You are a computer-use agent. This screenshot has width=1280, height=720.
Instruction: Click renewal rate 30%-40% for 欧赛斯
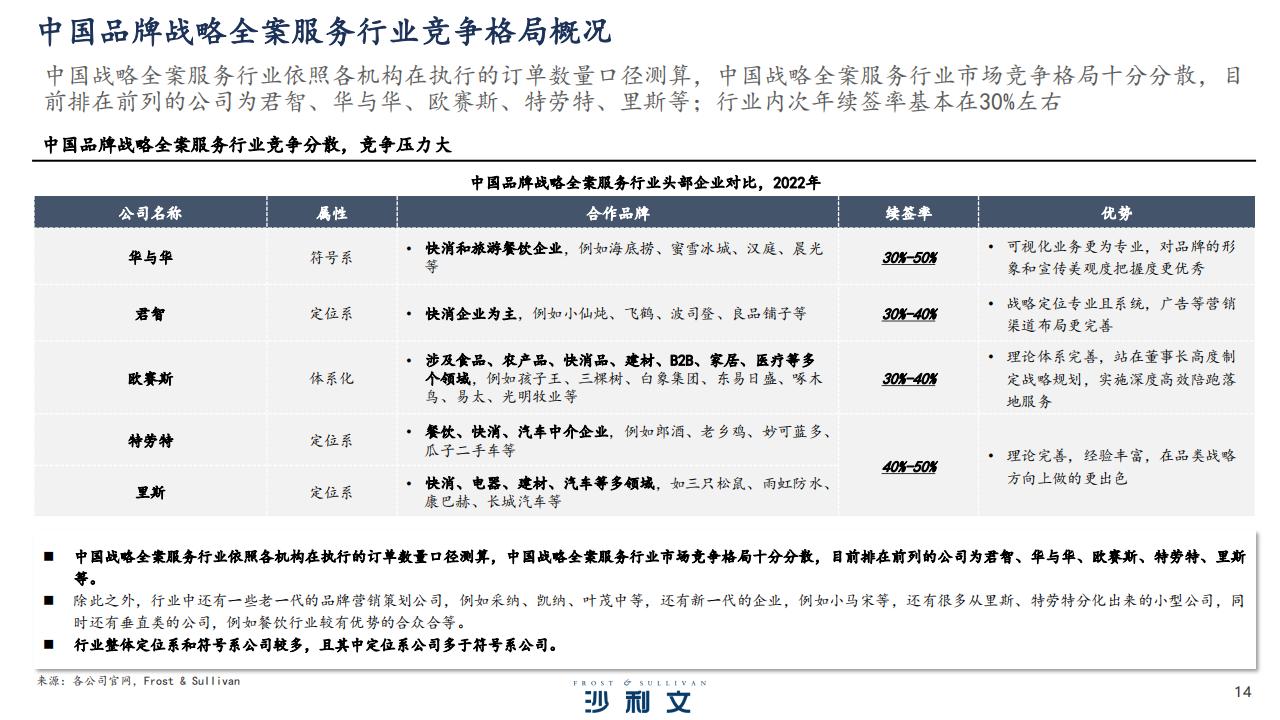click(x=909, y=379)
